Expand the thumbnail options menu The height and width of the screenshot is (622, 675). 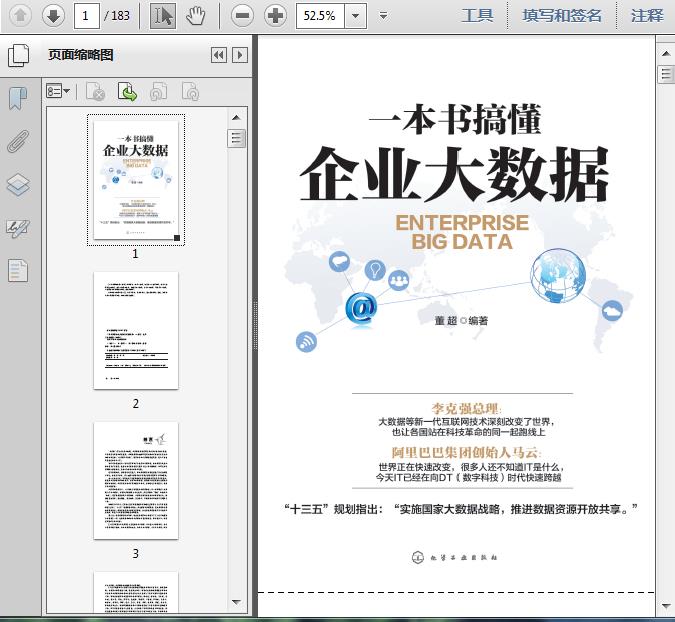pos(59,92)
